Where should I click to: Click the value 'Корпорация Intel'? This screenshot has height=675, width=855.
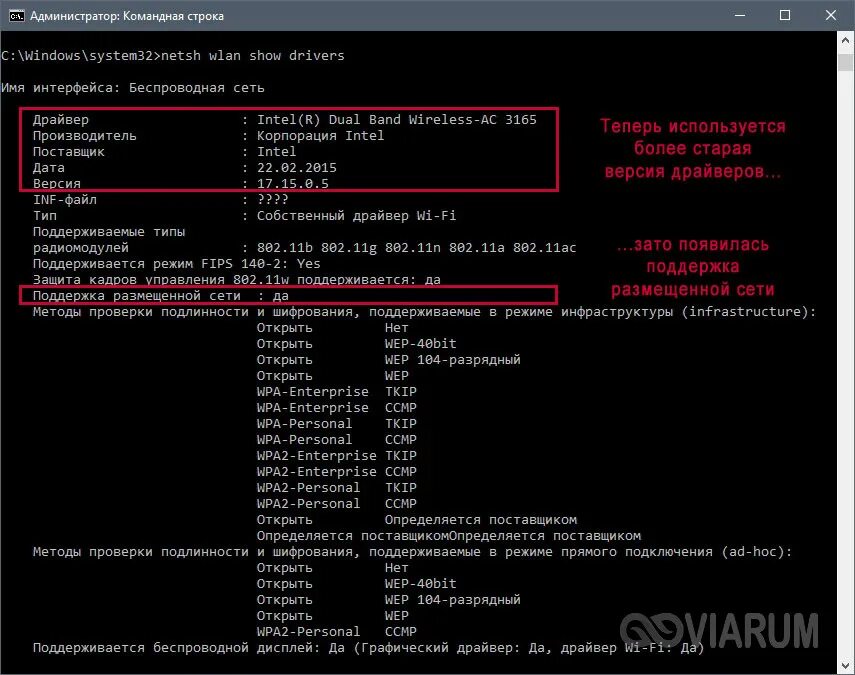coord(321,135)
